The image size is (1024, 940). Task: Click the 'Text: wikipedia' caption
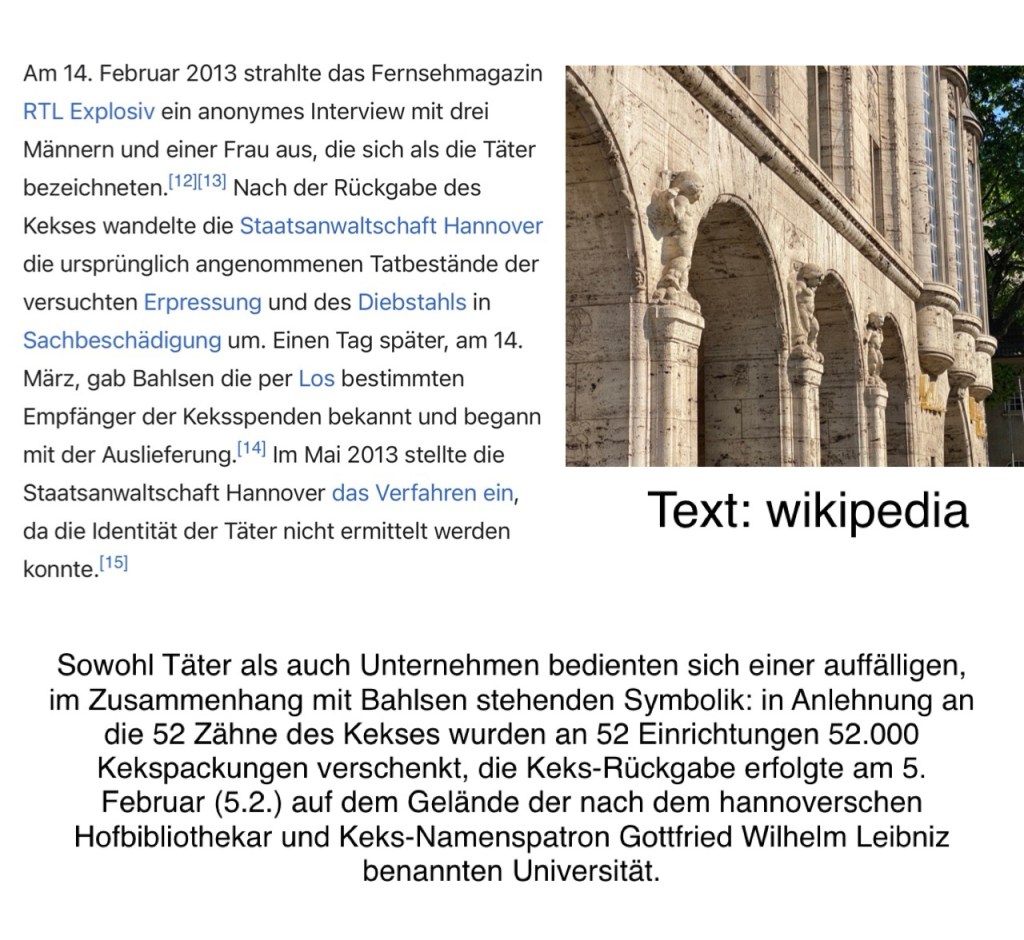point(808,511)
